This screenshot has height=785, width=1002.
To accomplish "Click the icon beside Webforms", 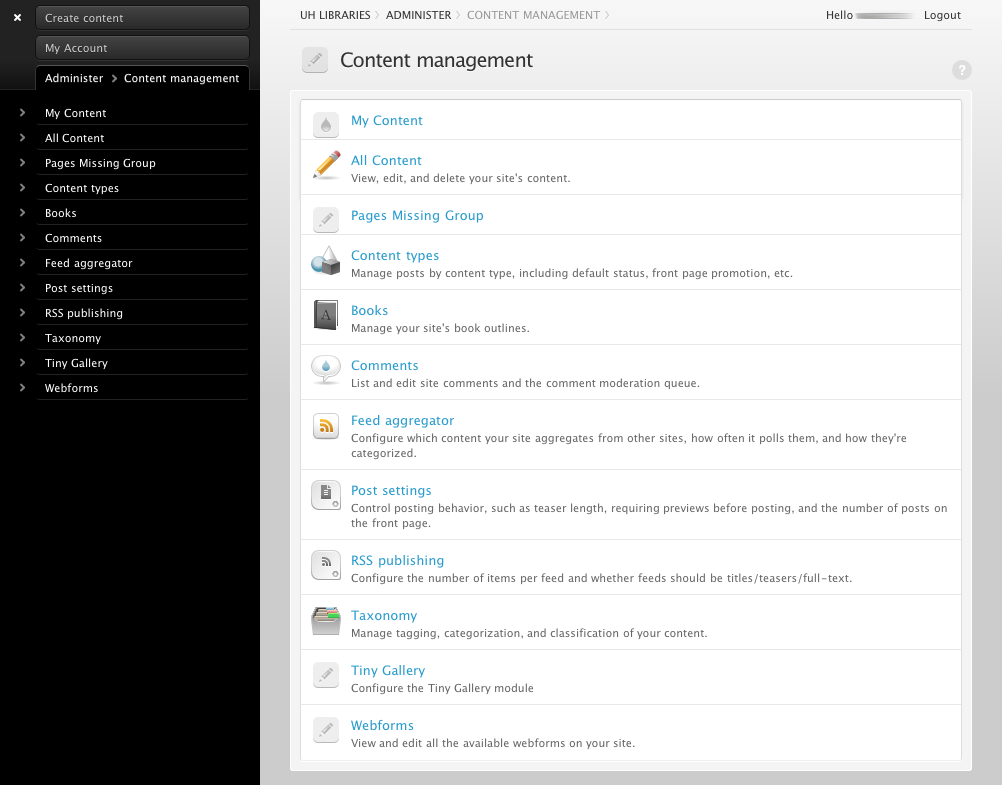I will (x=326, y=729).
